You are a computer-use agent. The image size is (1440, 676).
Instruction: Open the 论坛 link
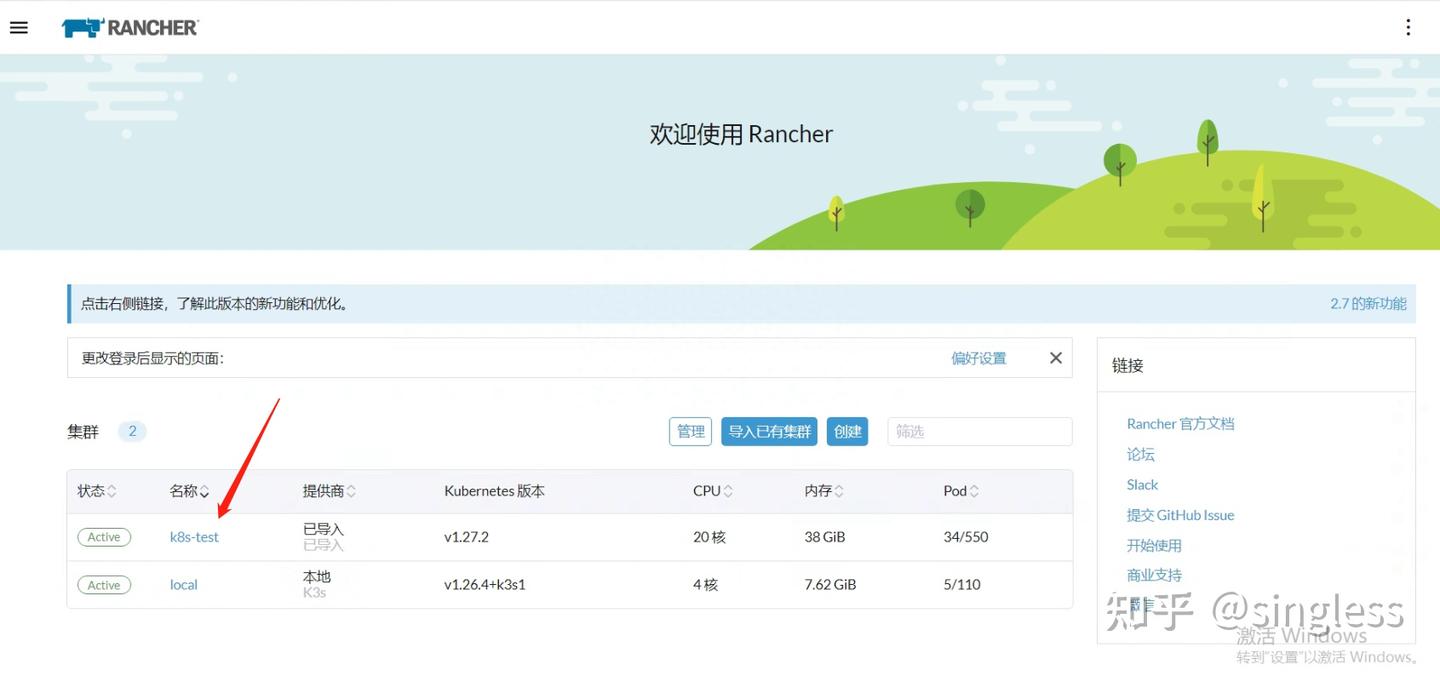pos(1141,454)
